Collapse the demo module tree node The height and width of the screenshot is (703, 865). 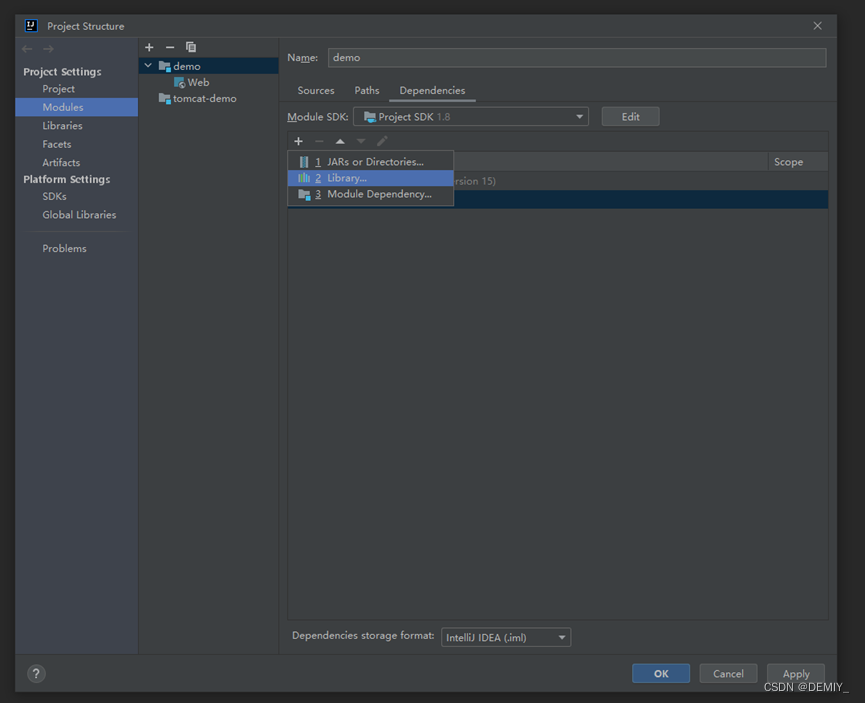[x=148, y=66]
